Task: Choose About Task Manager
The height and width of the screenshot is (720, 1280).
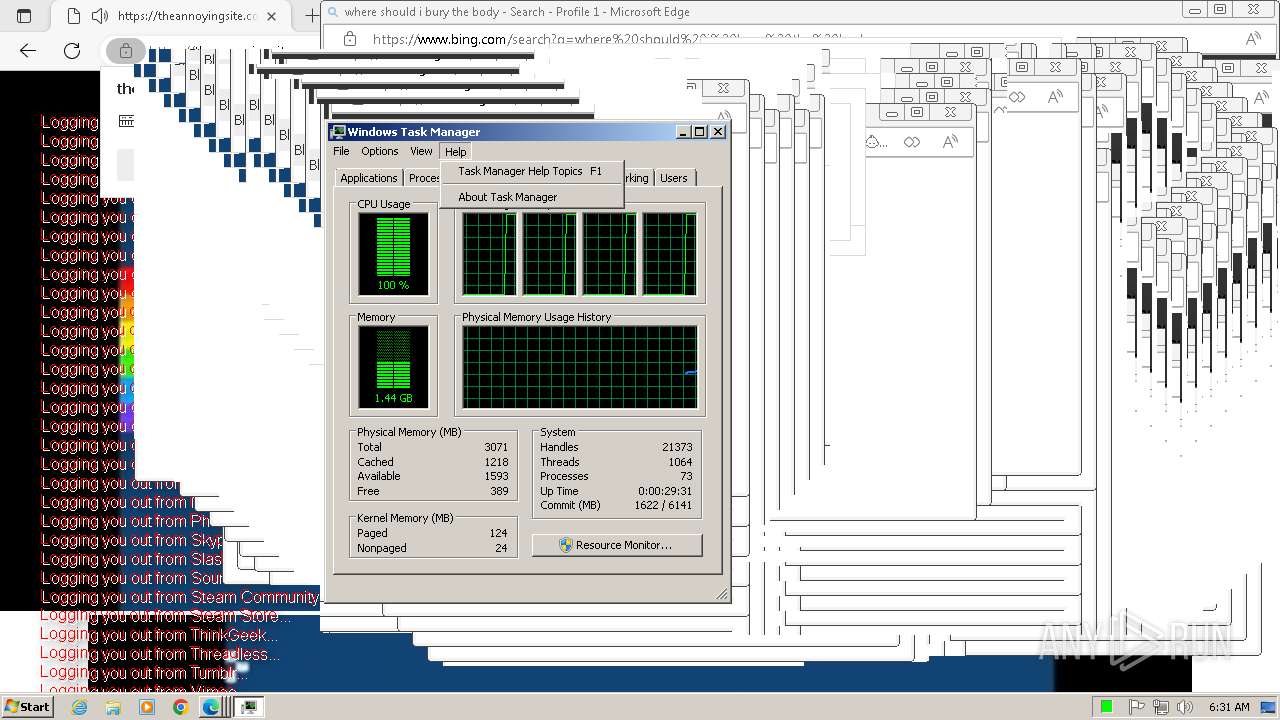Action: pos(531,197)
